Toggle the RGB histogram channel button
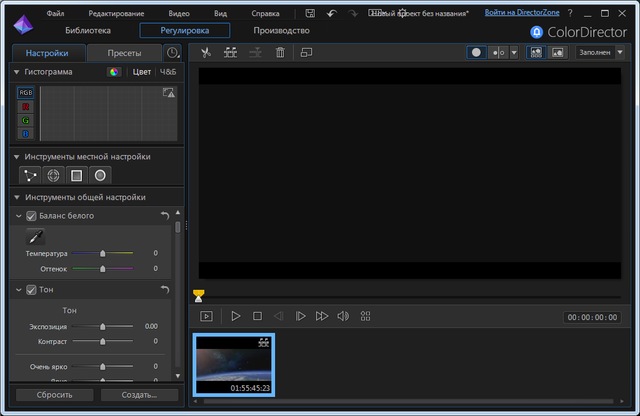The height and width of the screenshot is (416, 640). point(26,92)
